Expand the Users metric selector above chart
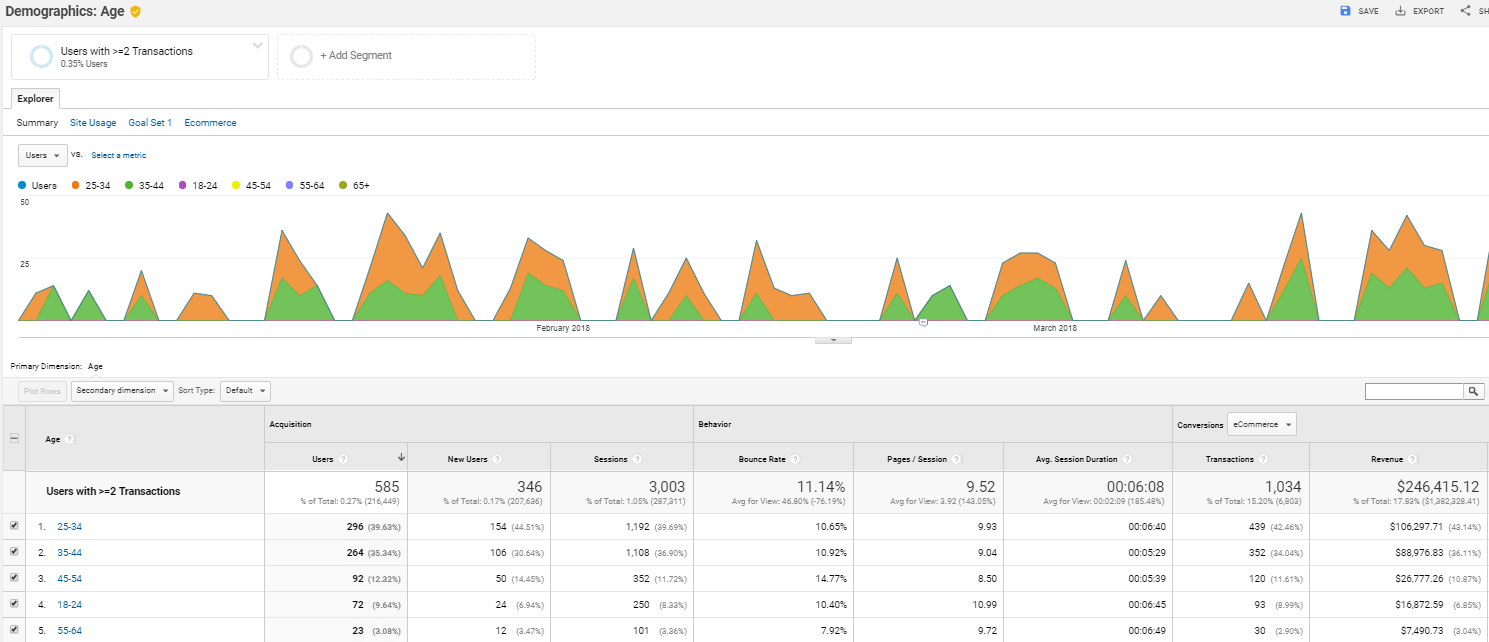The height and width of the screenshot is (642, 1489). 43,155
